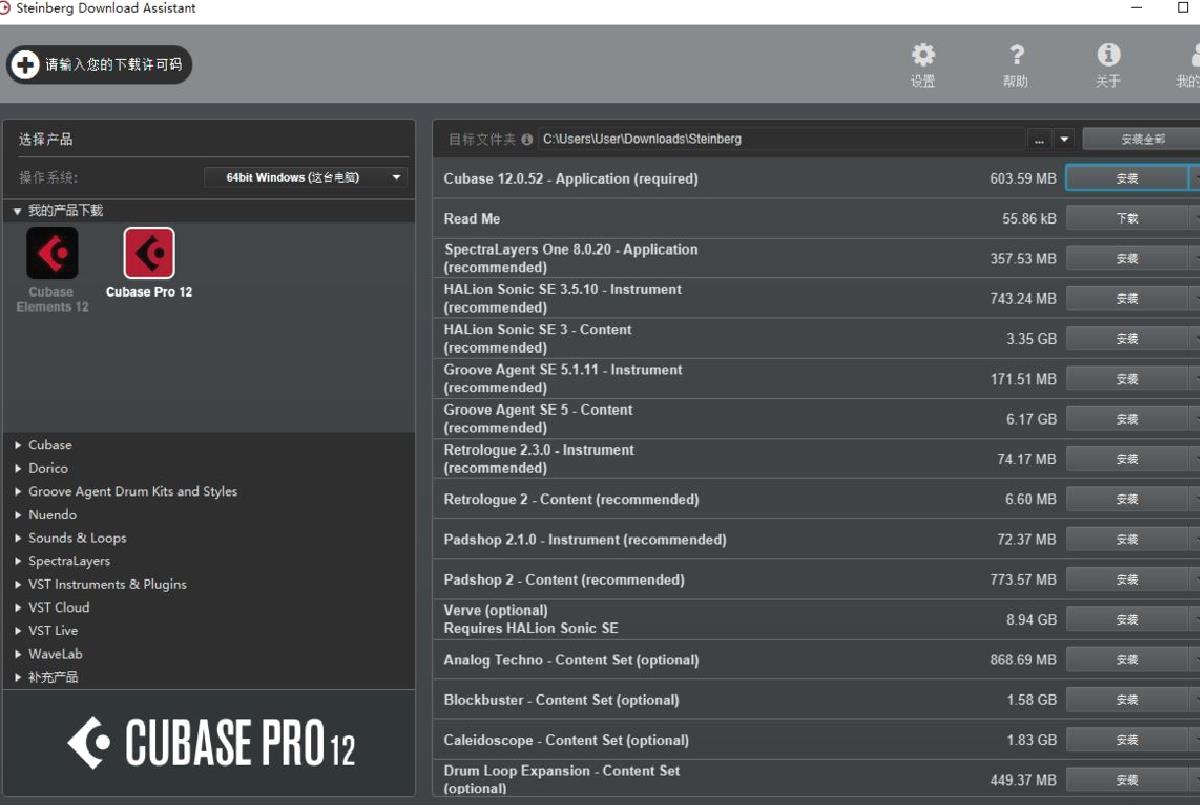Image resolution: width=1200 pixels, height=805 pixels.
Task: Install Retrologue 2 Content
Action: 1127,499
